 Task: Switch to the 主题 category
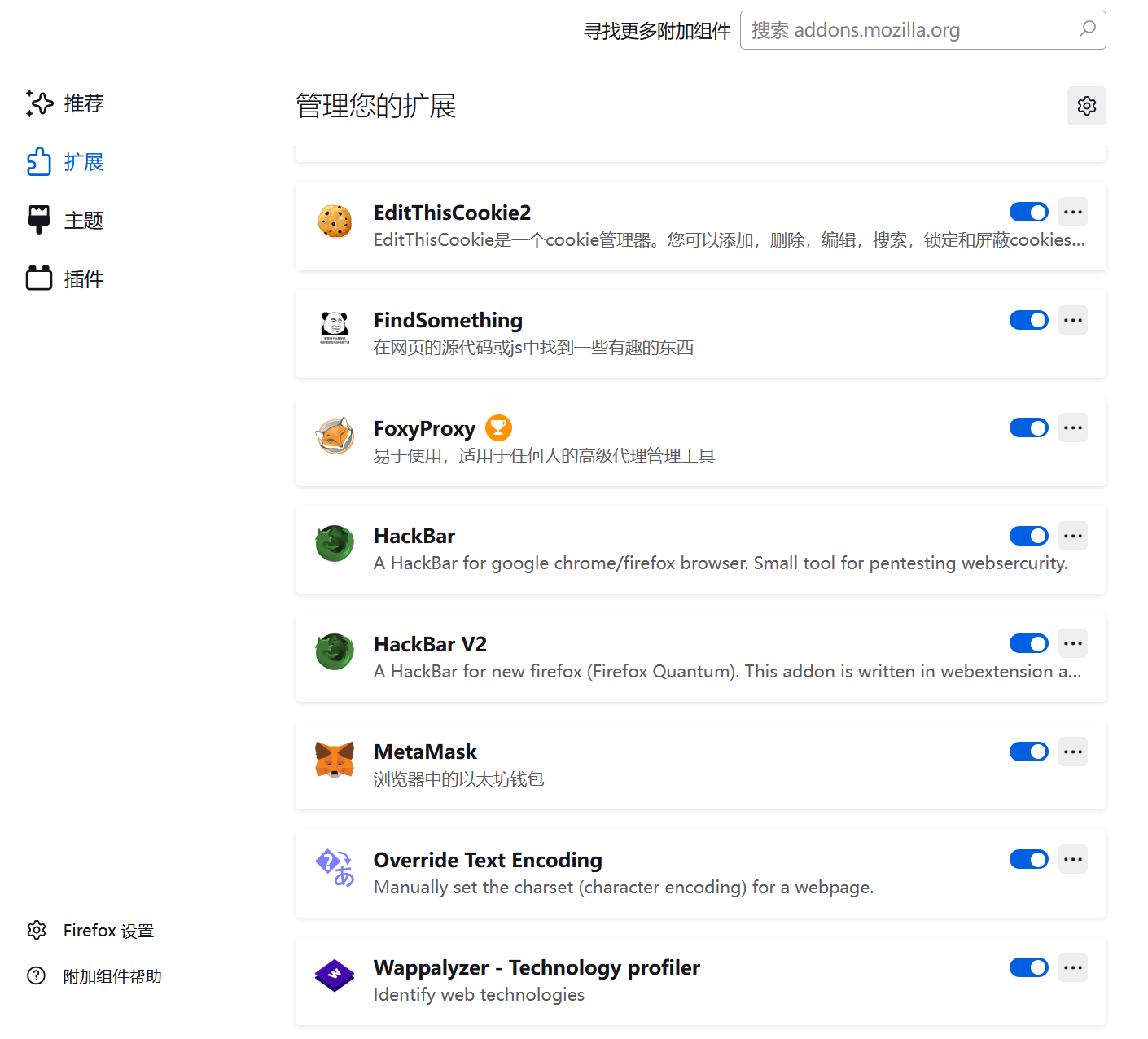click(x=65, y=221)
